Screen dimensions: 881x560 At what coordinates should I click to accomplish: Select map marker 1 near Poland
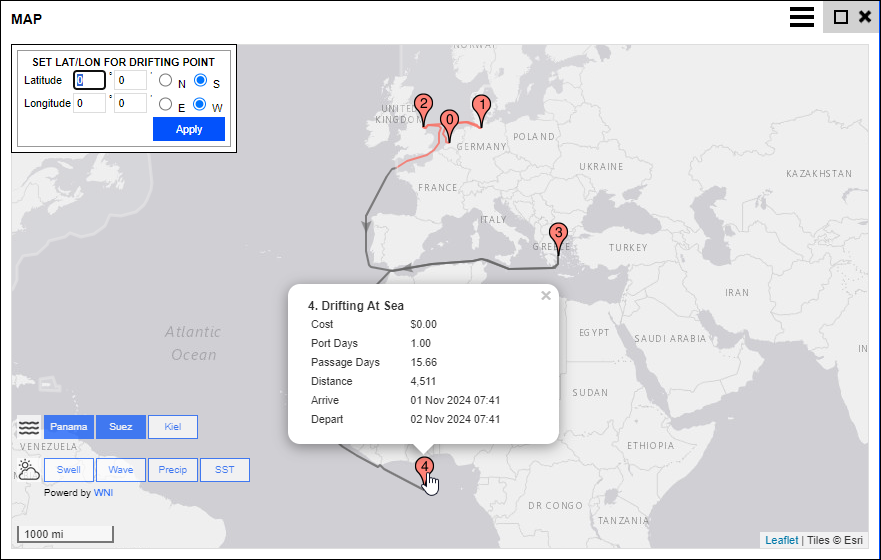click(x=481, y=106)
